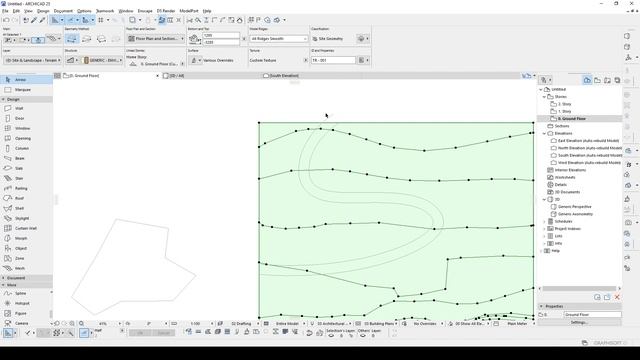The height and width of the screenshot is (360, 640).
Task: Select the Arrow tool in the toolbox
Action: coord(26,80)
